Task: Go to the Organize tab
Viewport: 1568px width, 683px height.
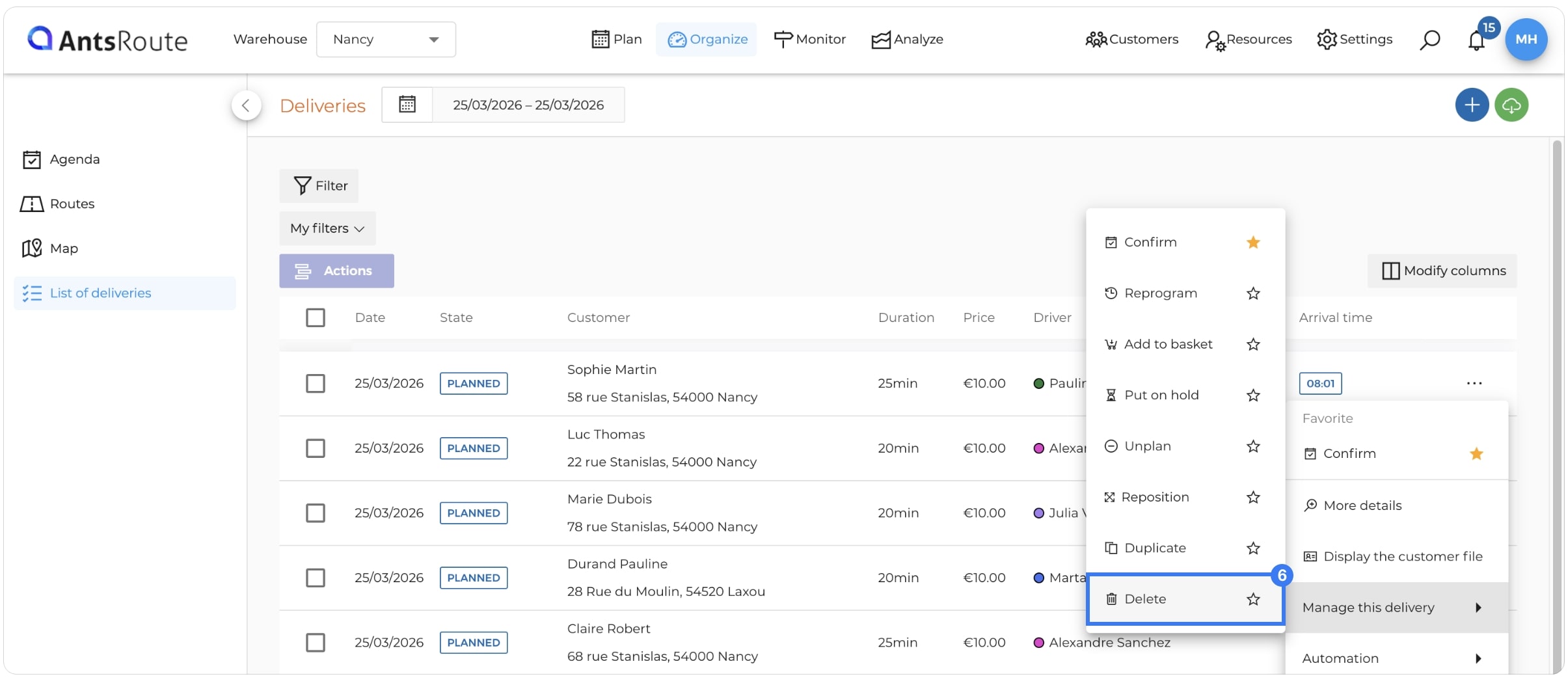Action: click(707, 39)
